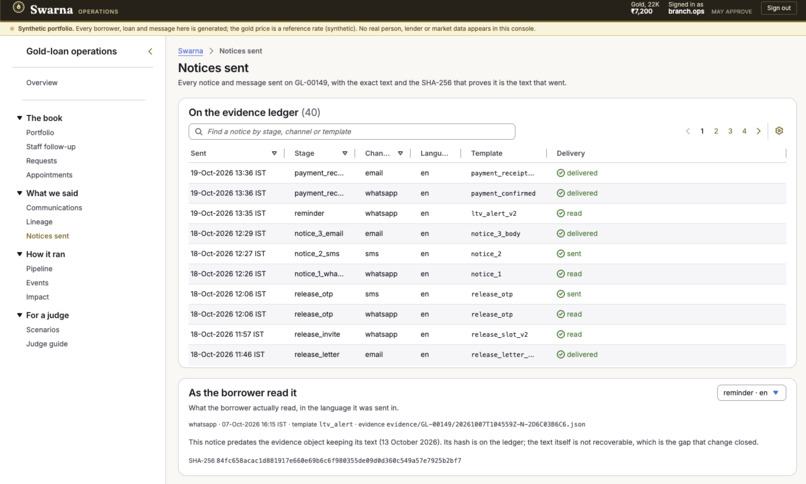Click sent status icon for notice_2 row

561,254
